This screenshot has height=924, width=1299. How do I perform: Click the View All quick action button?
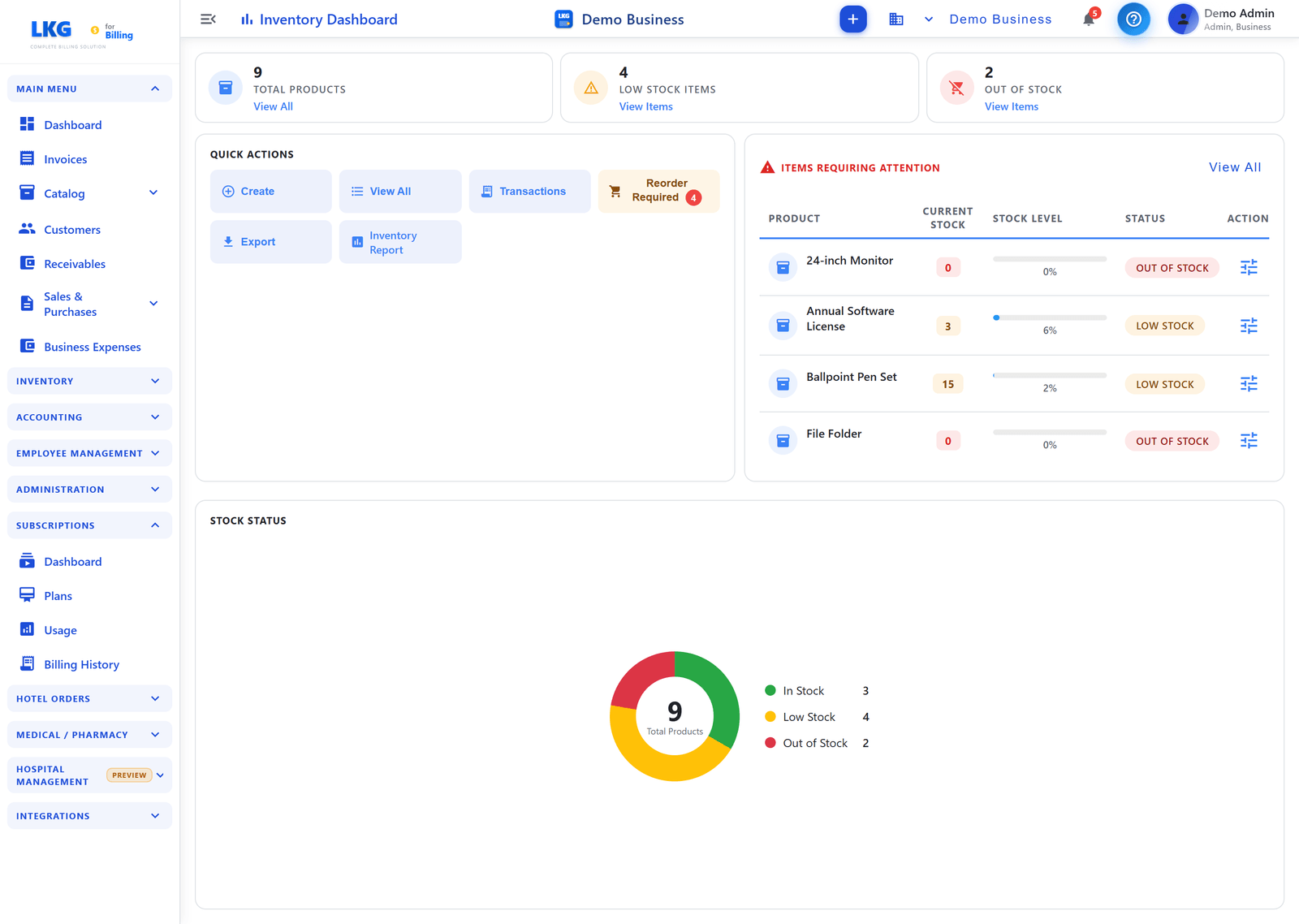point(400,191)
